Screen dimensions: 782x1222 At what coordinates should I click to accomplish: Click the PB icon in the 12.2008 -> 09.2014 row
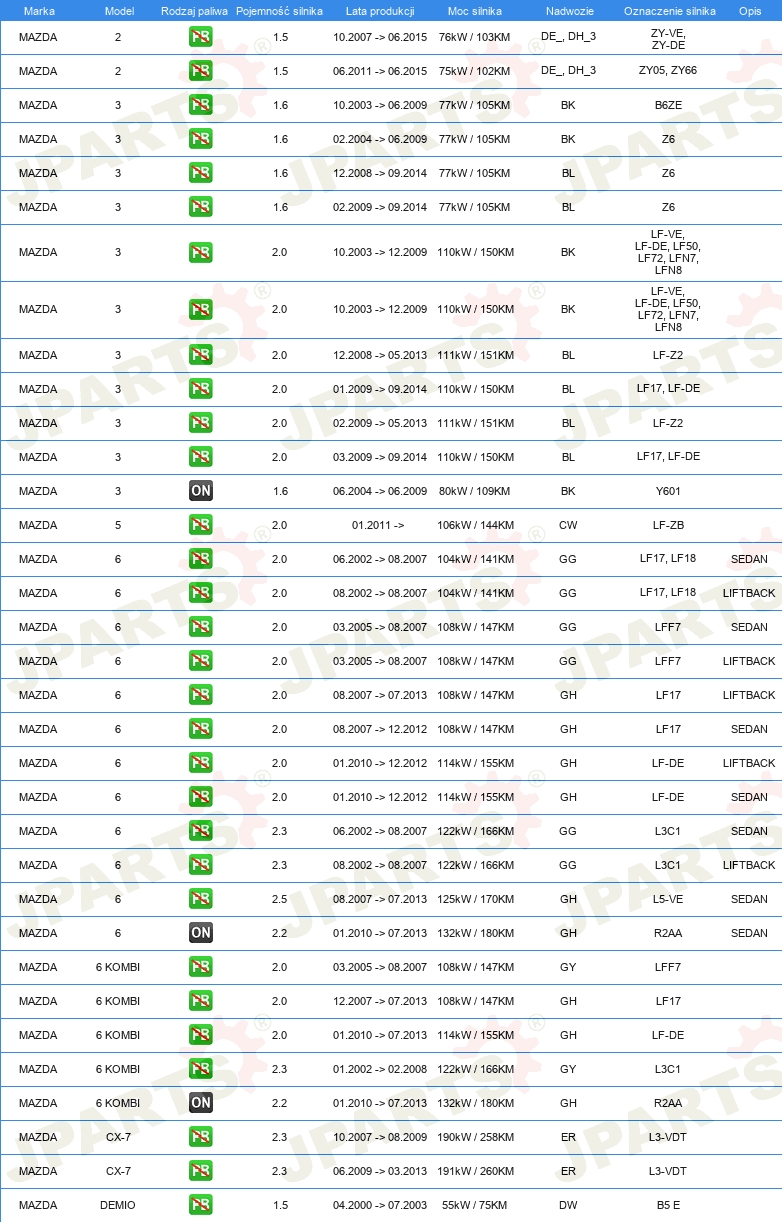pyautogui.click(x=201, y=174)
